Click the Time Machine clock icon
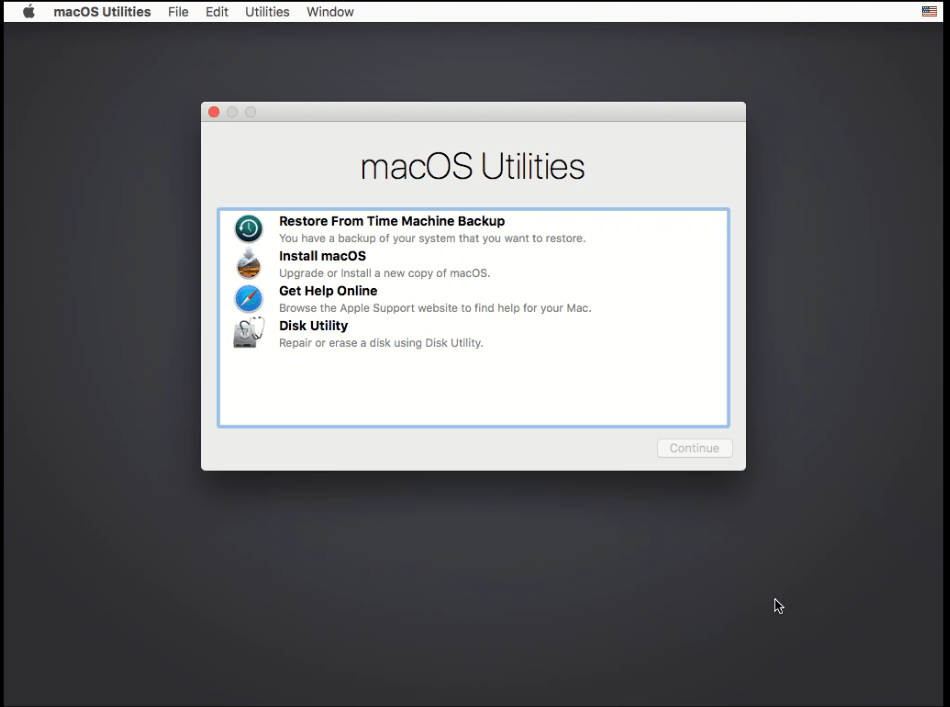Viewport: 950px width, 707px height. pos(248,228)
